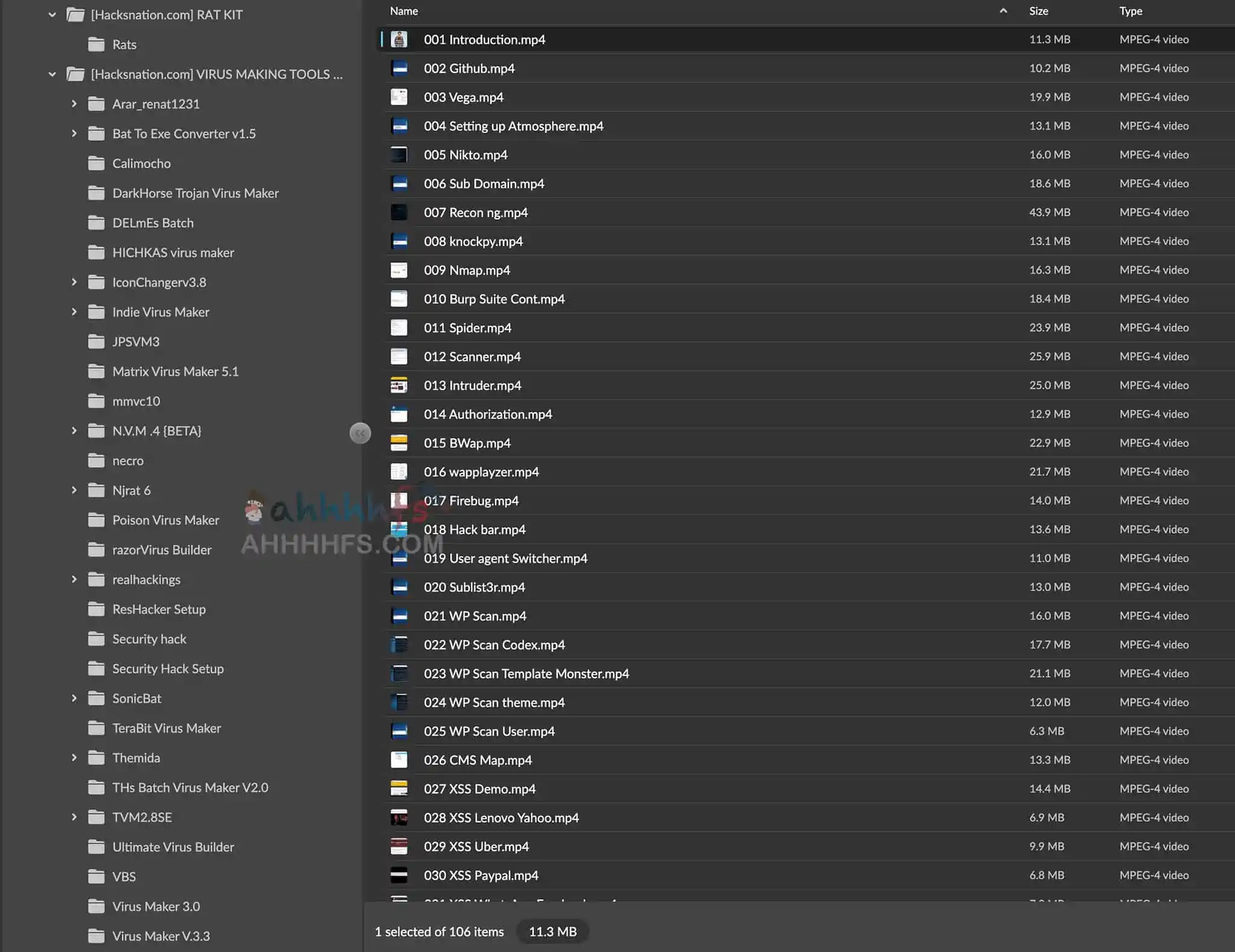The height and width of the screenshot is (952, 1235).
Task: Sort by Type column header
Action: (1131, 11)
